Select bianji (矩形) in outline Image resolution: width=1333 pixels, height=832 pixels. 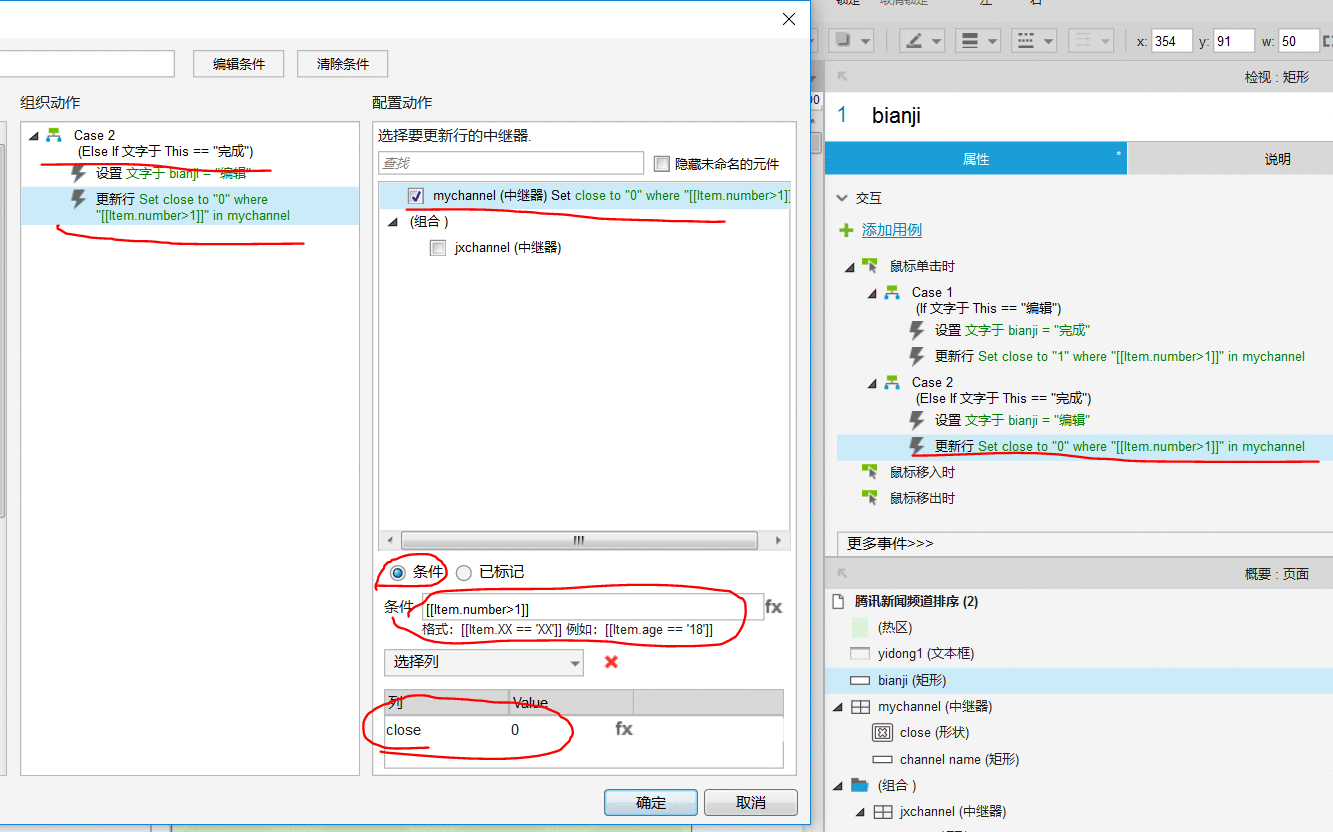(912, 680)
